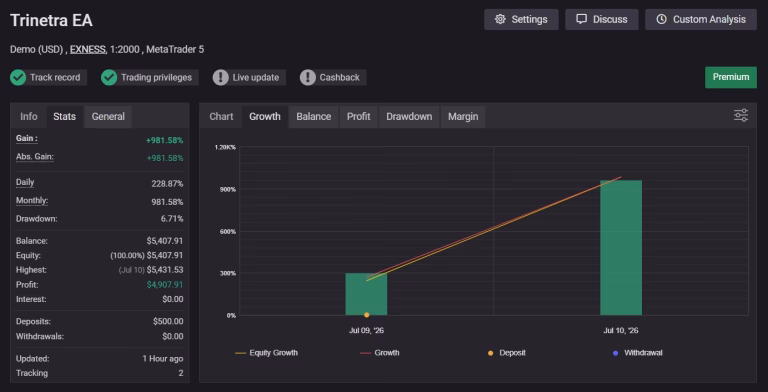Click the Track record green checkmark icon
Screen dimensions: 768x392
point(18,77)
